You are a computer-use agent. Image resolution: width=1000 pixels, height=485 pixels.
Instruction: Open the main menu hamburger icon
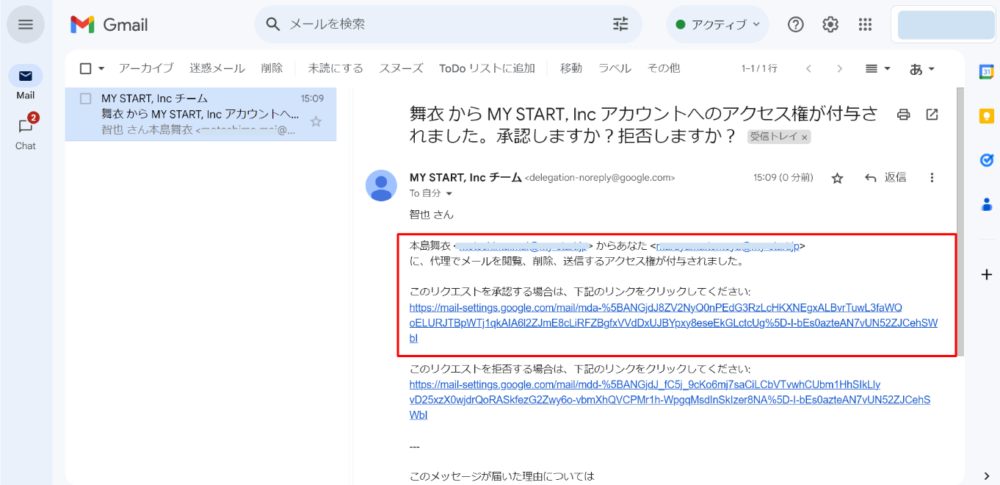26,25
